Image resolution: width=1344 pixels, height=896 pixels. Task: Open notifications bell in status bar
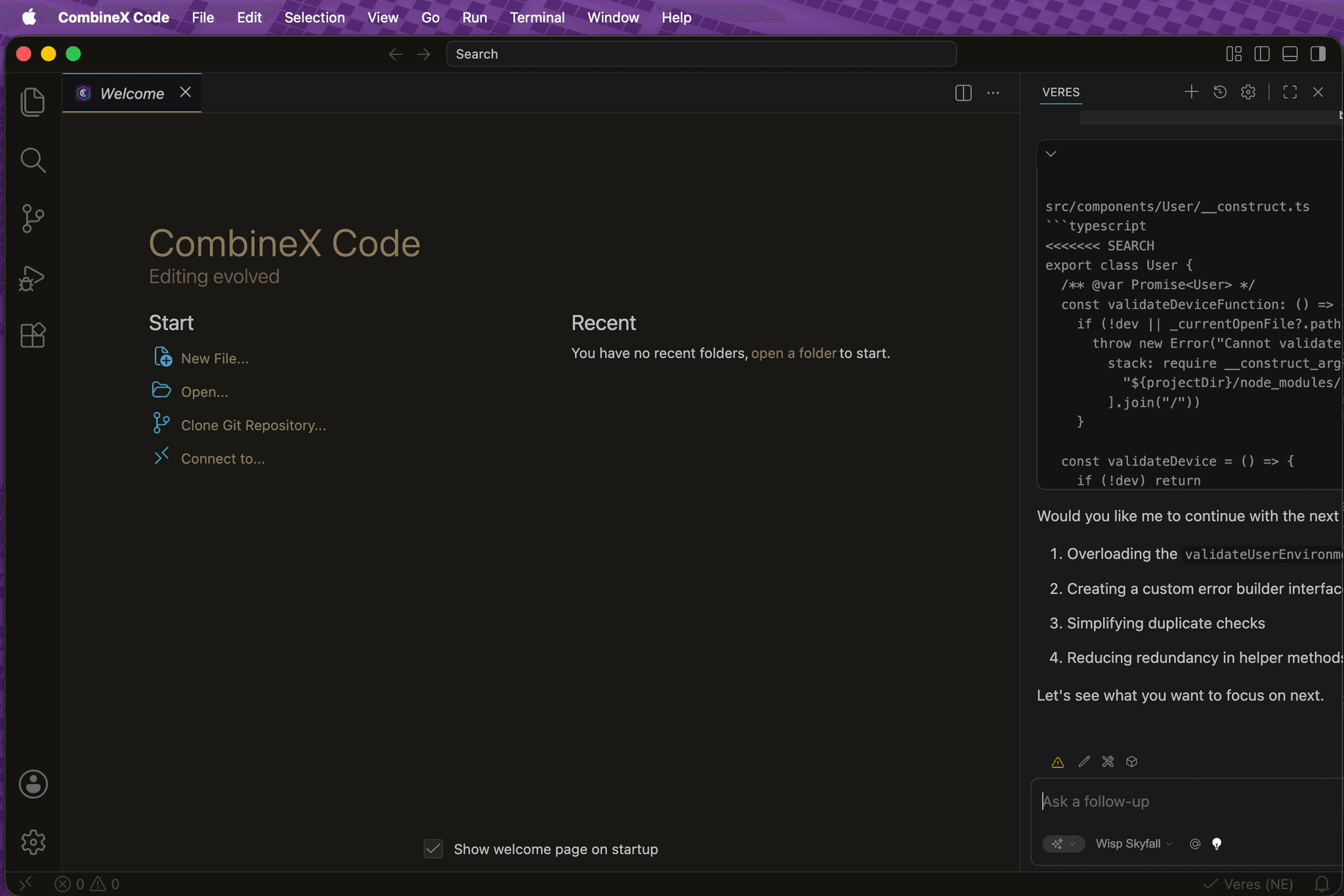click(x=1322, y=884)
